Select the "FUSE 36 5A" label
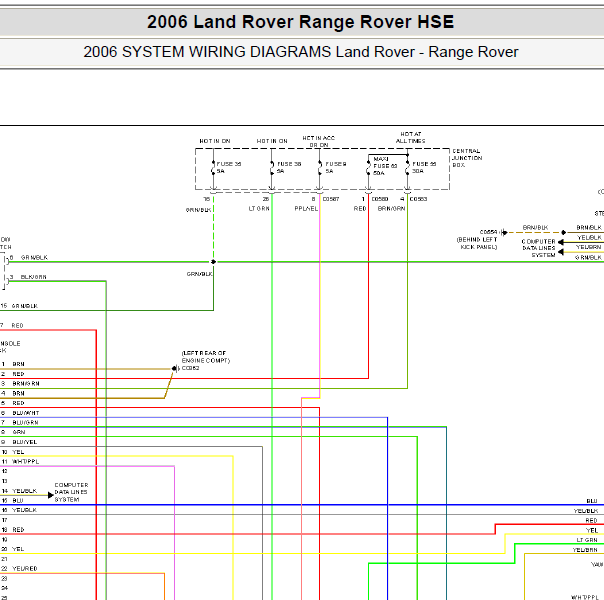 (229, 168)
